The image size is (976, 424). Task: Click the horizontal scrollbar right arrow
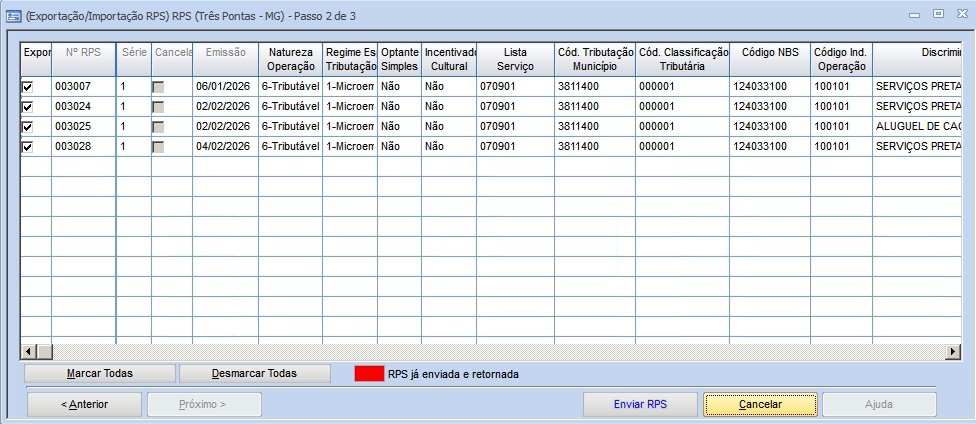(x=954, y=352)
